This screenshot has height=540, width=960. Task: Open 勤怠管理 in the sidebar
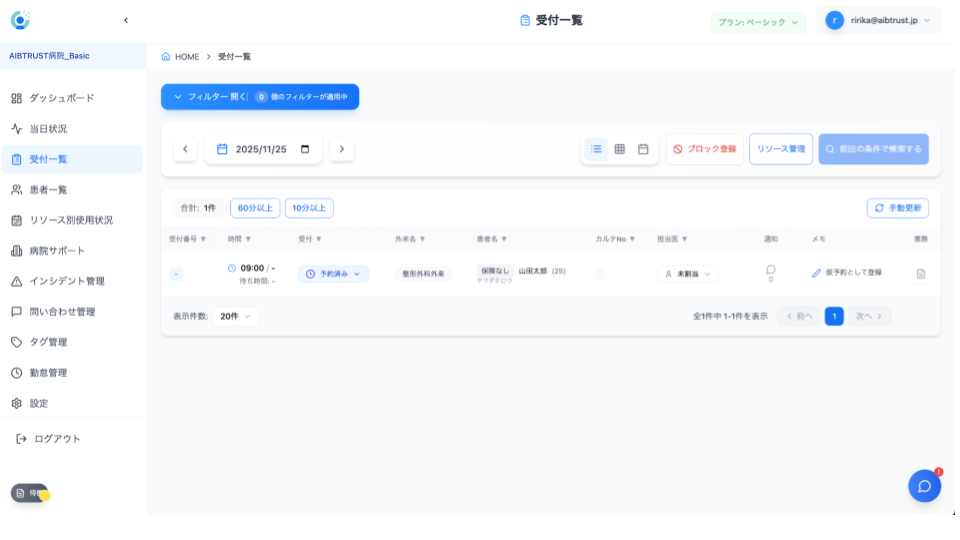pos(72,373)
